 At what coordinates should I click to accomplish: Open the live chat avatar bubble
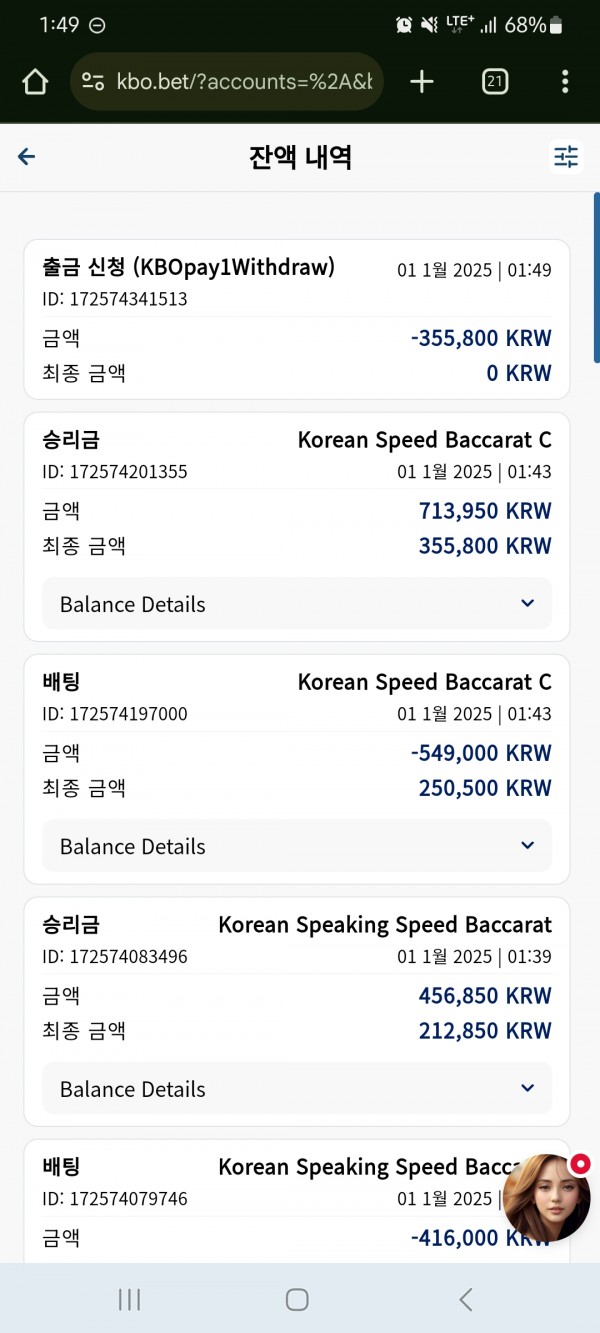tap(546, 1198)
